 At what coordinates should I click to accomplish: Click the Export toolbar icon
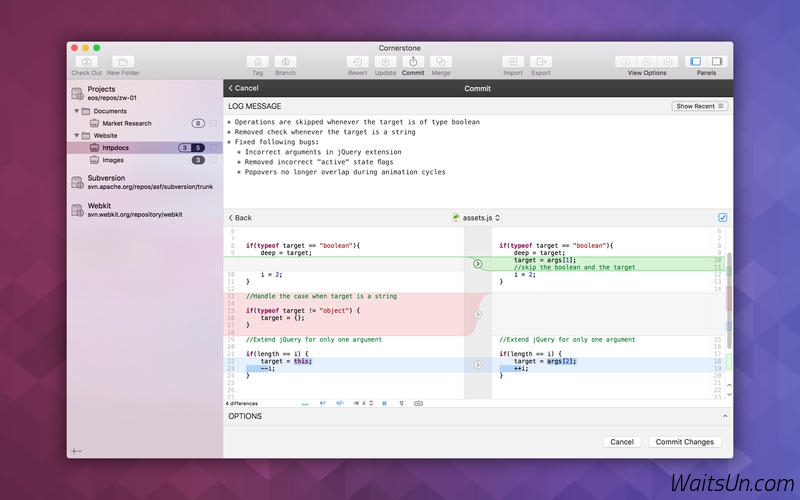[x=541, y=62]
